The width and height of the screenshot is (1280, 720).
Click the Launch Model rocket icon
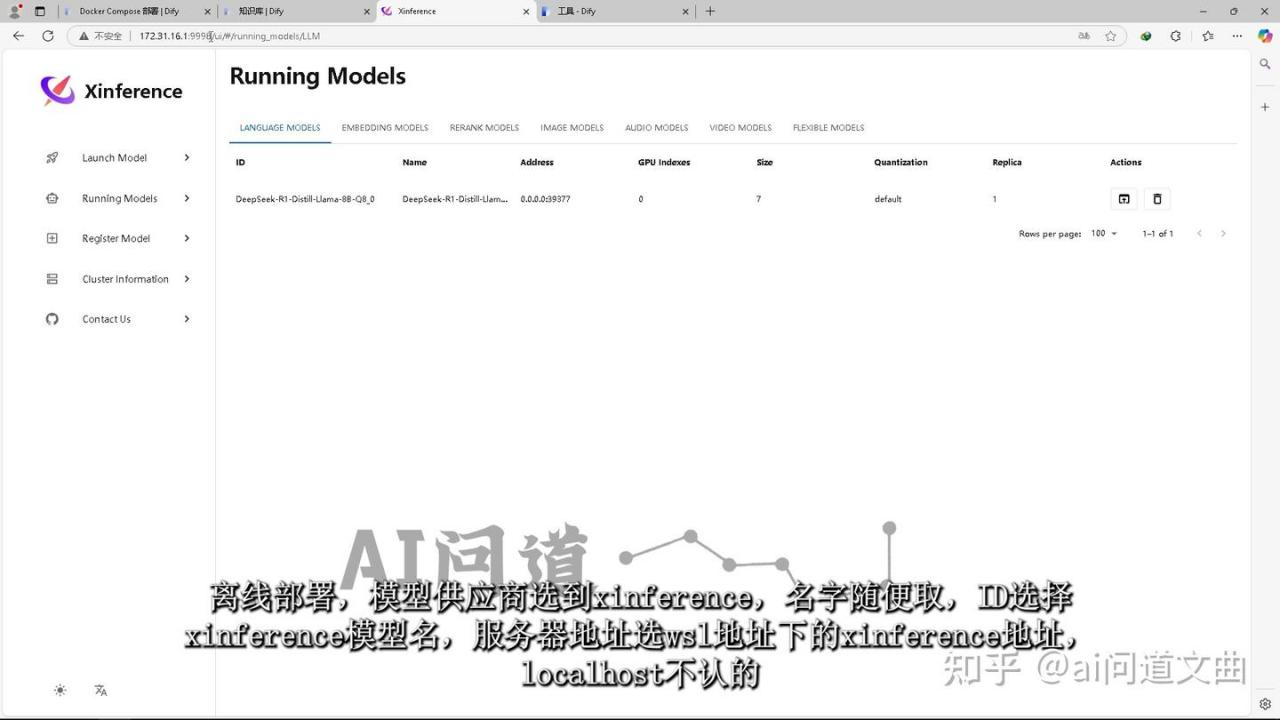point(52,158)
